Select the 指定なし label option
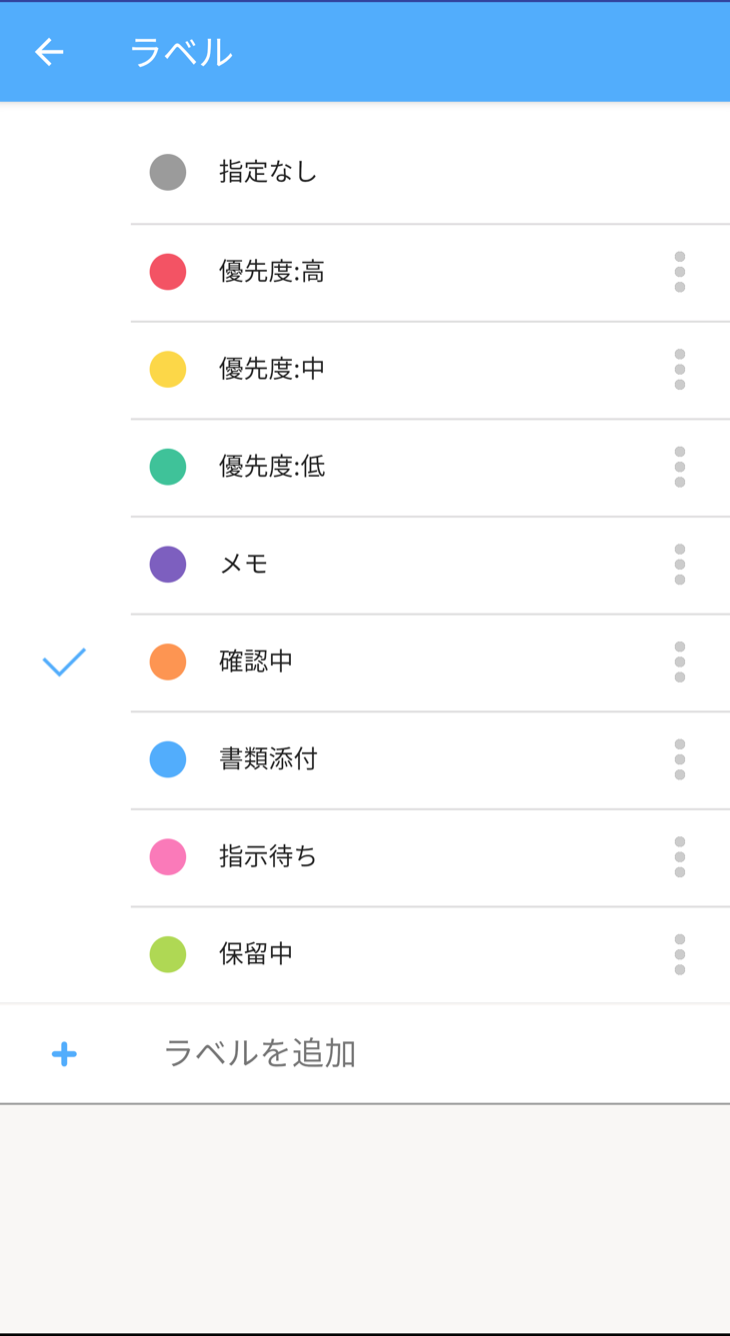 pyautogui.click(x=268, y=172)
